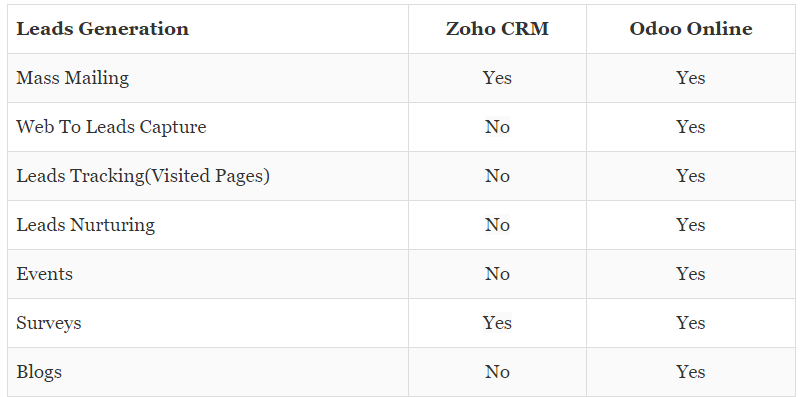Click Odoo Online's Yes for Events

(691, 274)
